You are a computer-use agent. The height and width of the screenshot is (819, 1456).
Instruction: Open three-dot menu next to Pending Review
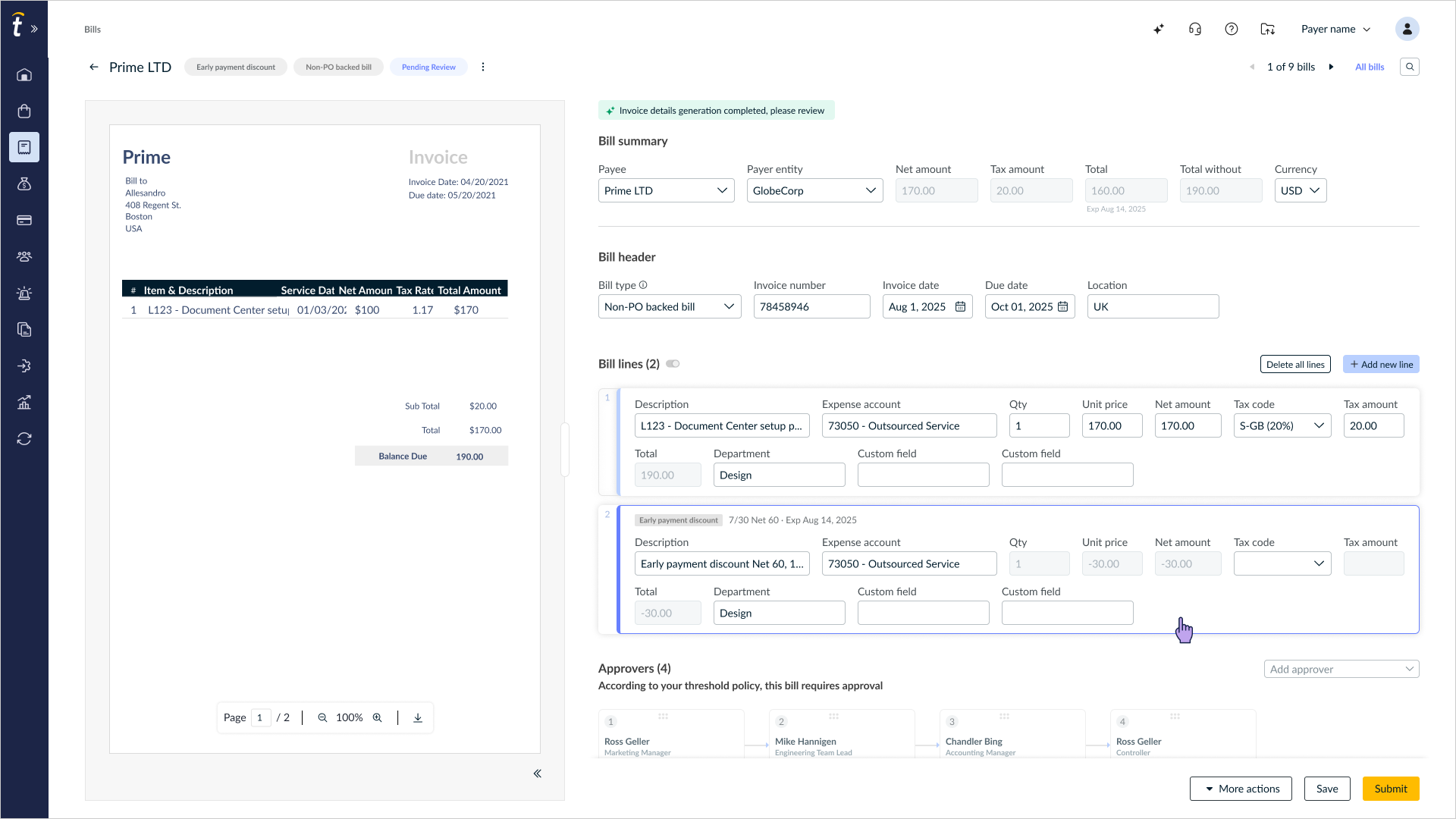tap(483, 67)
